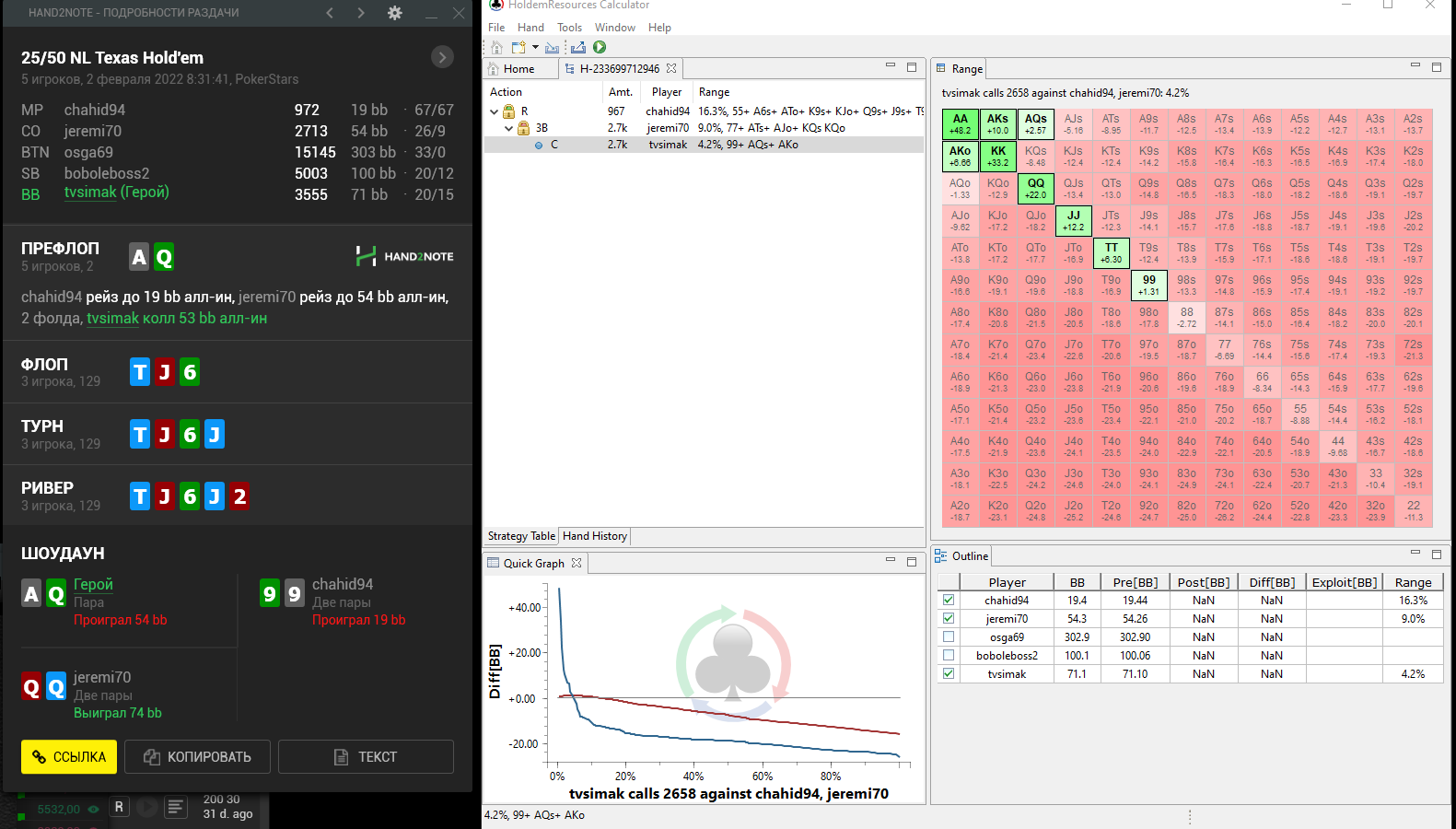Open the Tools menu

[569, 28]
